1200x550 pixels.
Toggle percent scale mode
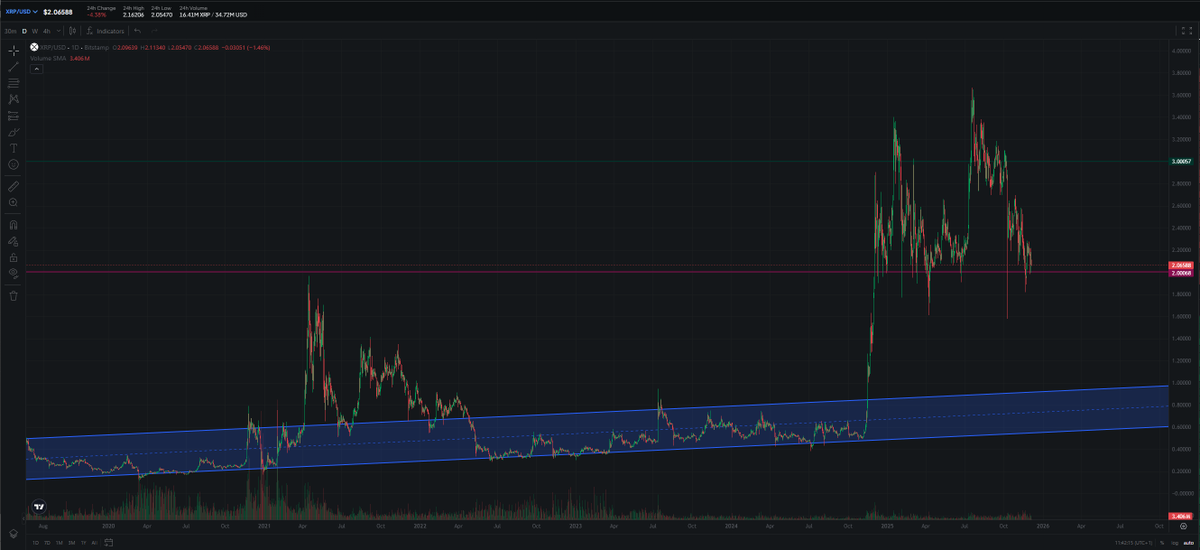1162,543
